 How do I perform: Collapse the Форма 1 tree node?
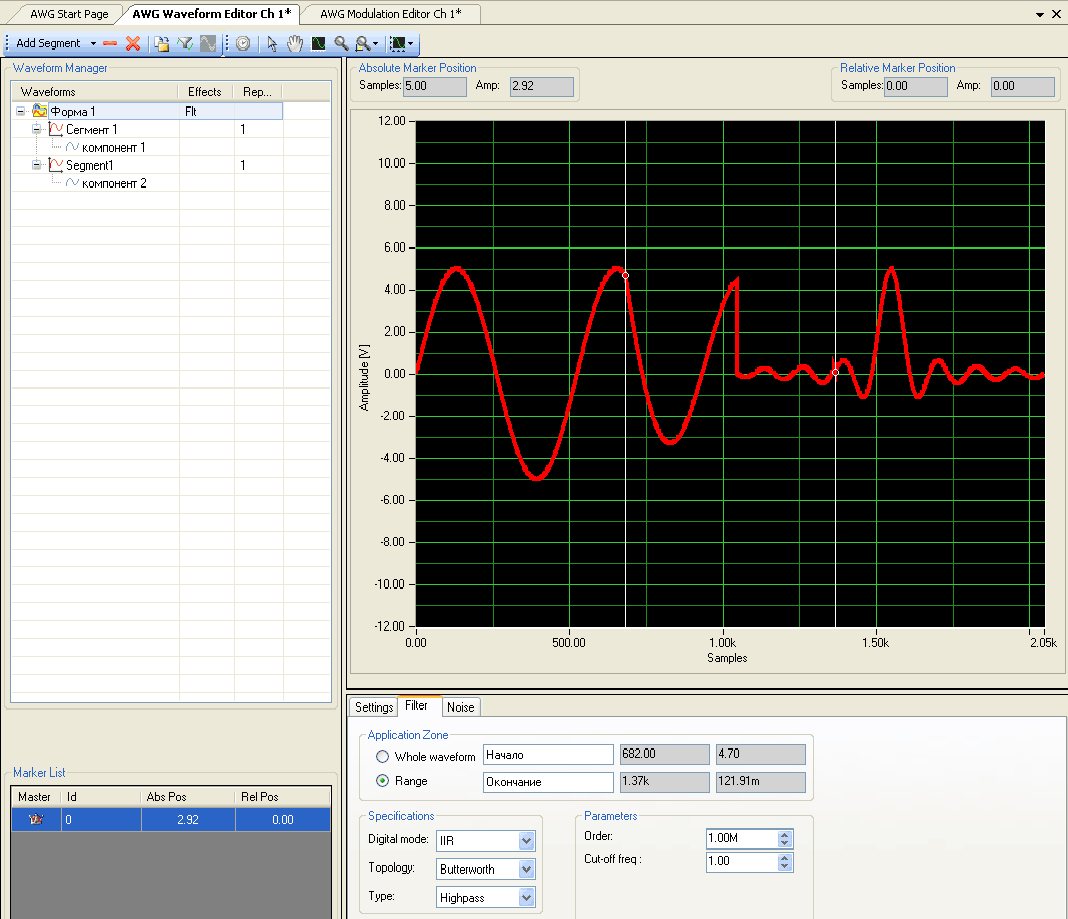(x=21, y=112)
